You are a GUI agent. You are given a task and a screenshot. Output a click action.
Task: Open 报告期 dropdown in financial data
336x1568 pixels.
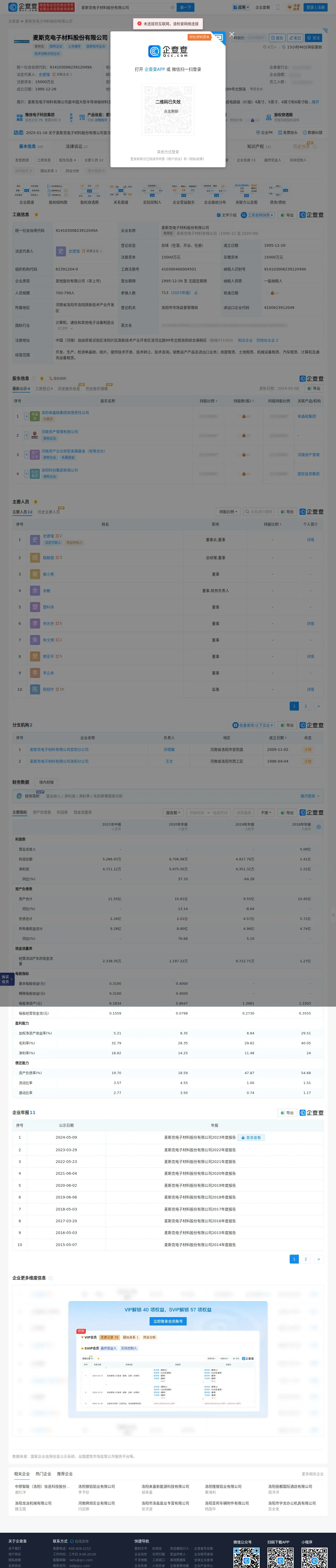point(173,812)
